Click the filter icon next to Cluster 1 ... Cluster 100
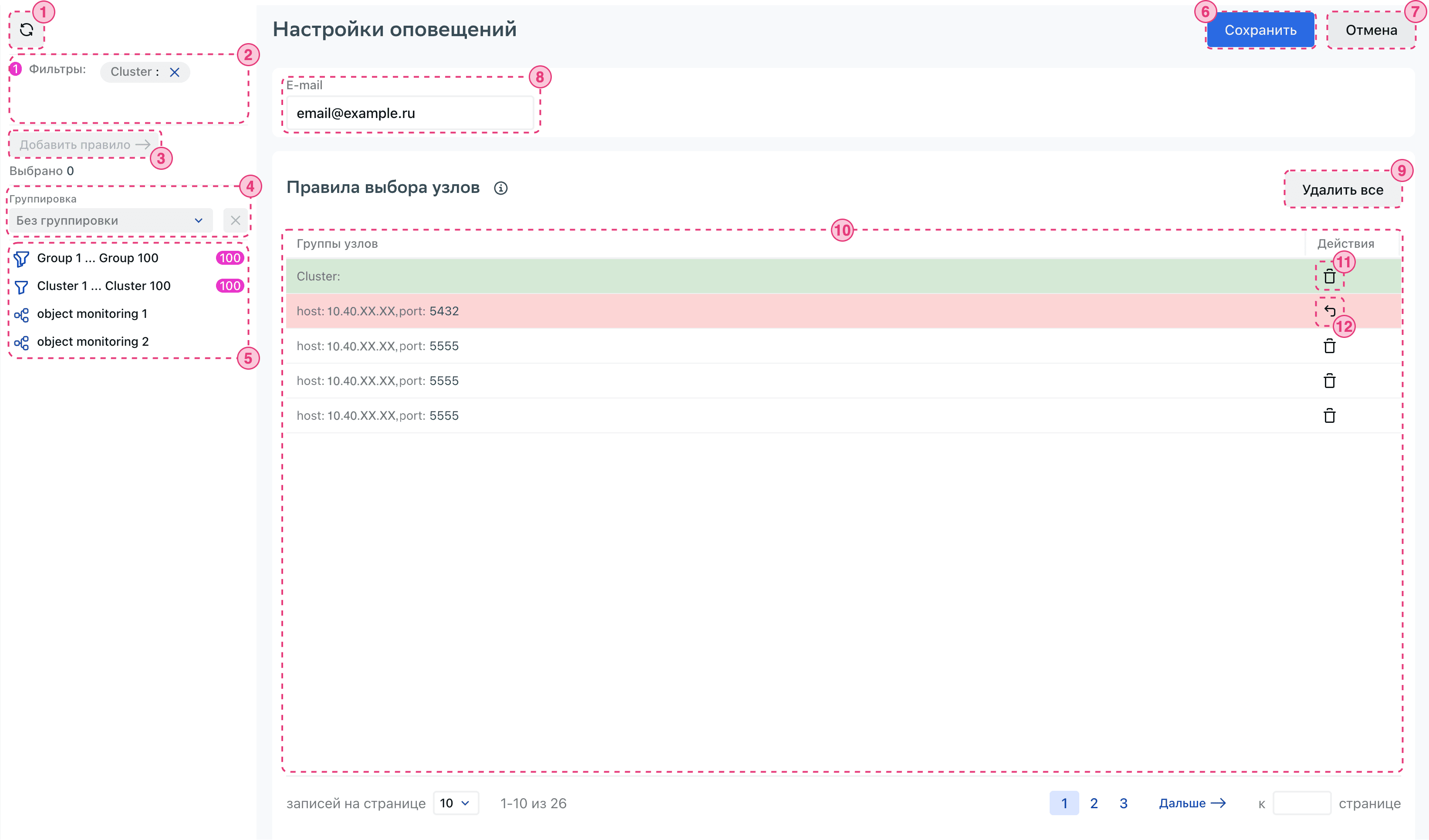The width and height of the screenshot is (1429, 840). 21,287
